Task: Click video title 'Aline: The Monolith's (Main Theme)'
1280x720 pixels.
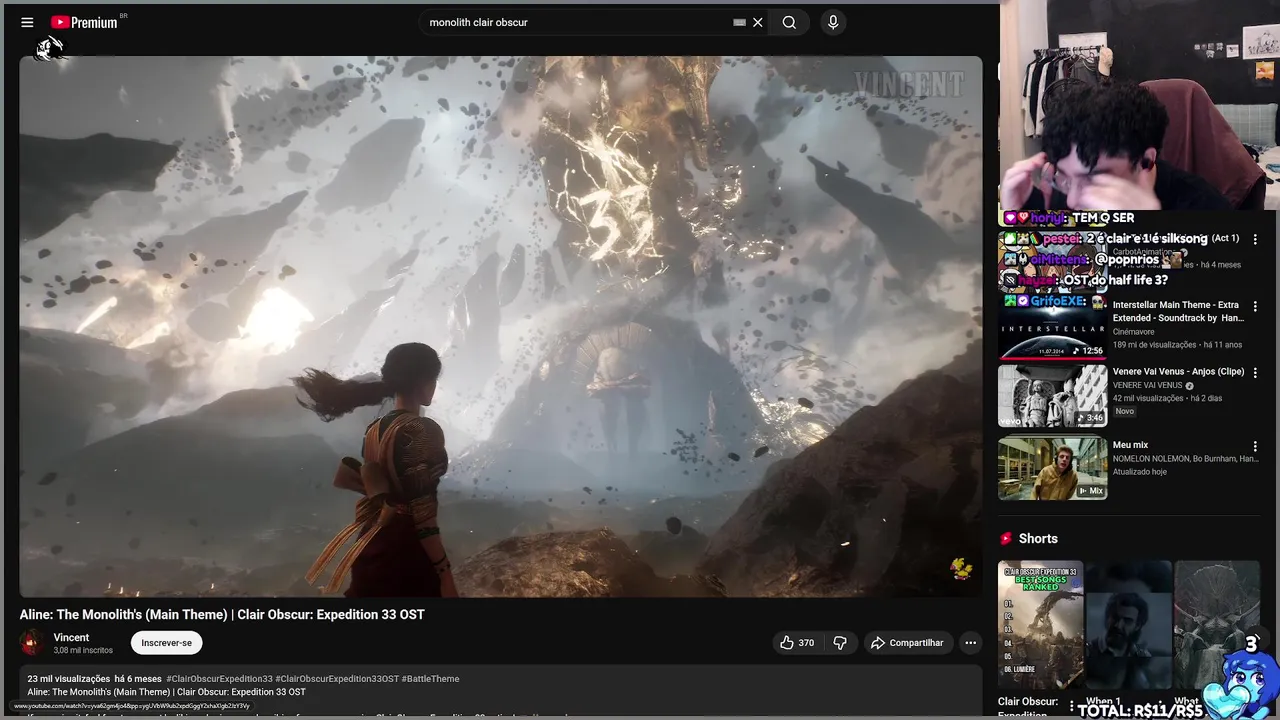Action: 222,614
